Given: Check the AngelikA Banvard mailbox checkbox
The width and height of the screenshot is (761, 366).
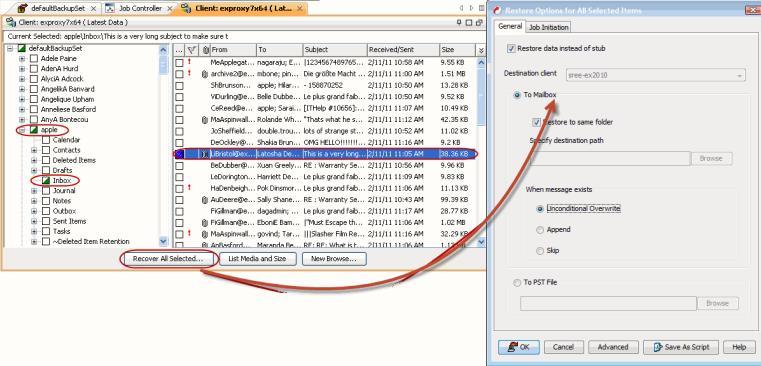Looking at the screenshot, I should pyautogui.click(x=33, y=89).
